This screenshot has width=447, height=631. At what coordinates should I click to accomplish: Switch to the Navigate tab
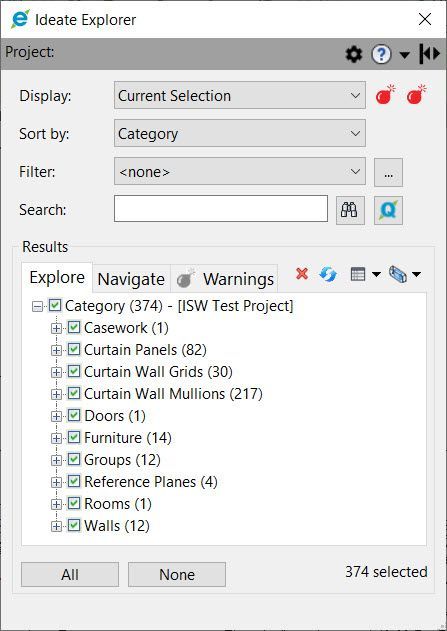point(131,279)
